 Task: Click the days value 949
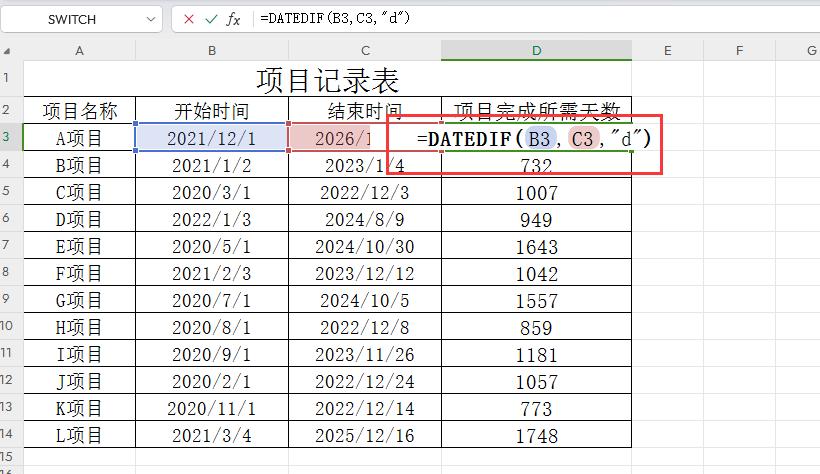[x=537, y=219]
